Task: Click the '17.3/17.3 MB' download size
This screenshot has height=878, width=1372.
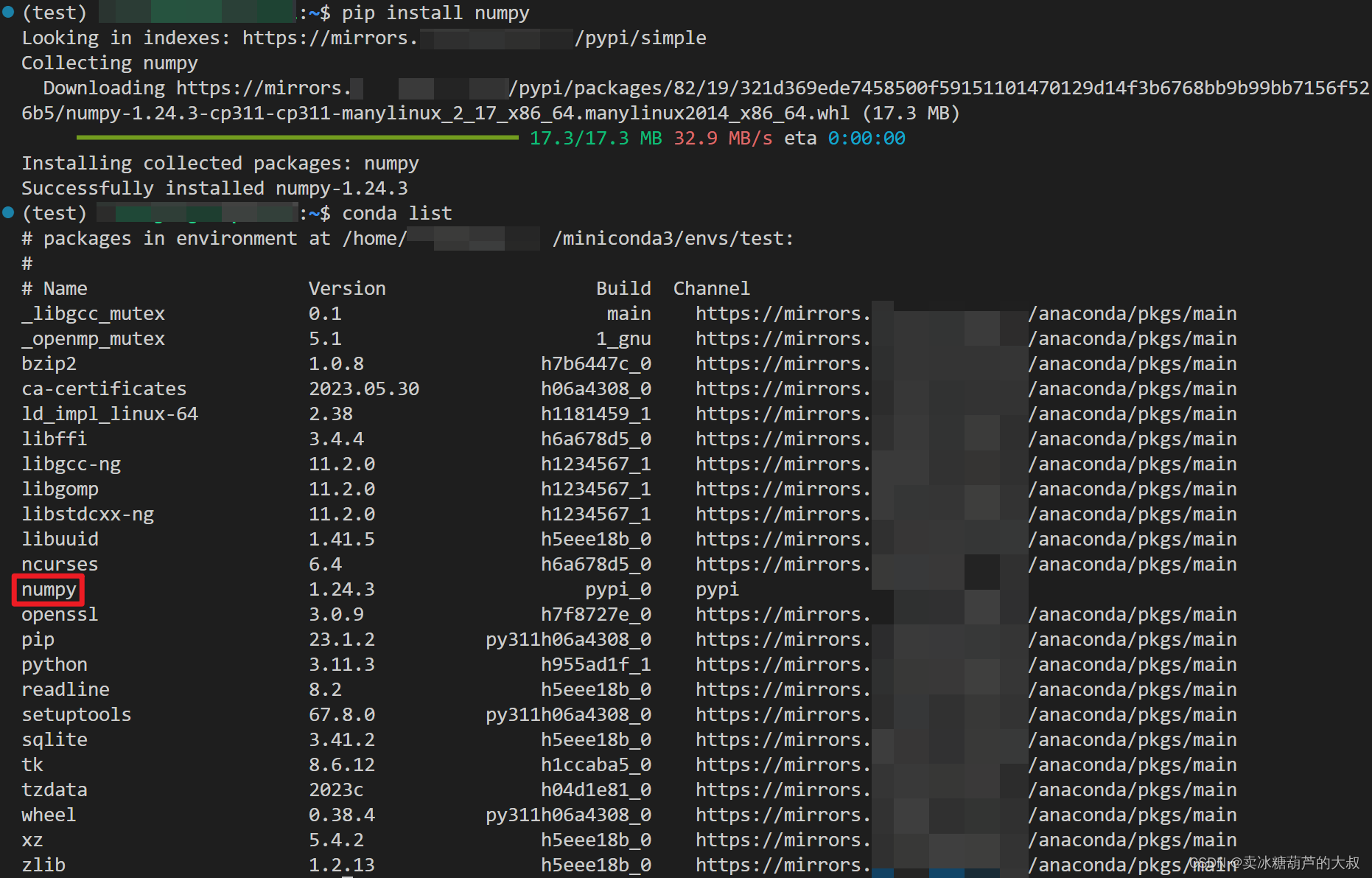Action: pyautogui.click(x=595, y=139)
